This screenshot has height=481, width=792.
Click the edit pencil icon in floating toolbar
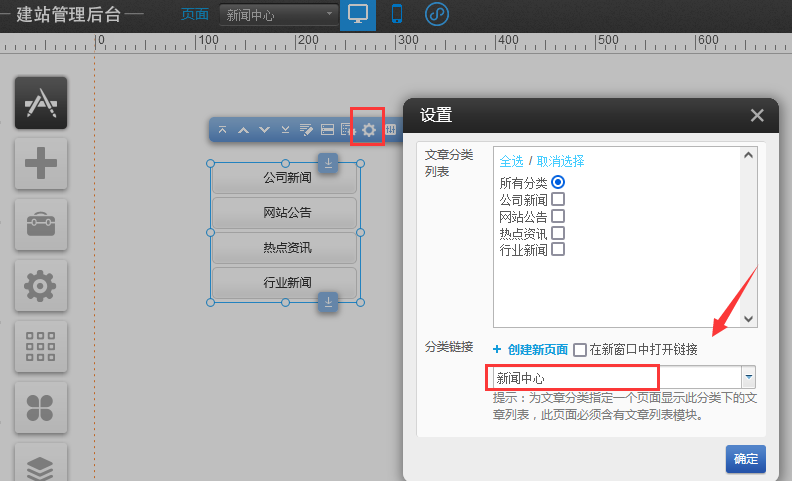point(306,130)
